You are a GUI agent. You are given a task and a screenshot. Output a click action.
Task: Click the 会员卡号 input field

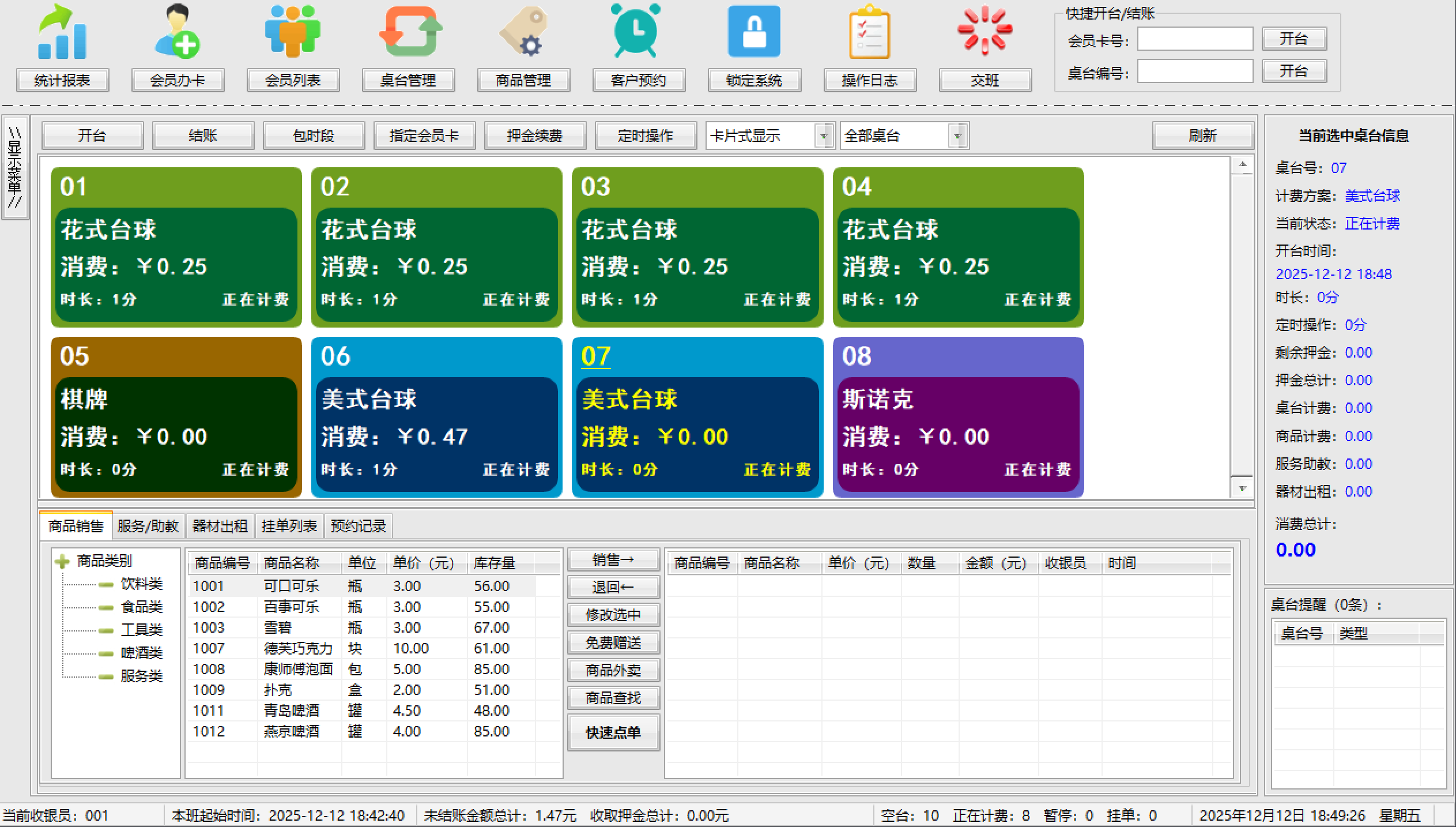(1194, 40)
